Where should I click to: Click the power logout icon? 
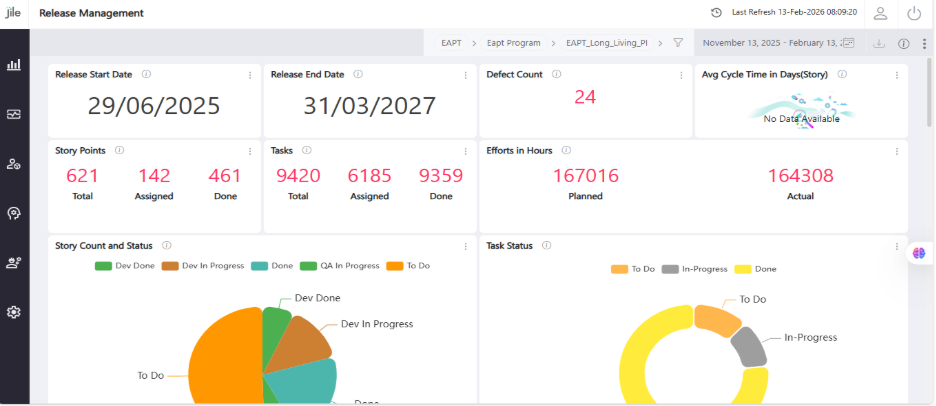coord(915,13)
